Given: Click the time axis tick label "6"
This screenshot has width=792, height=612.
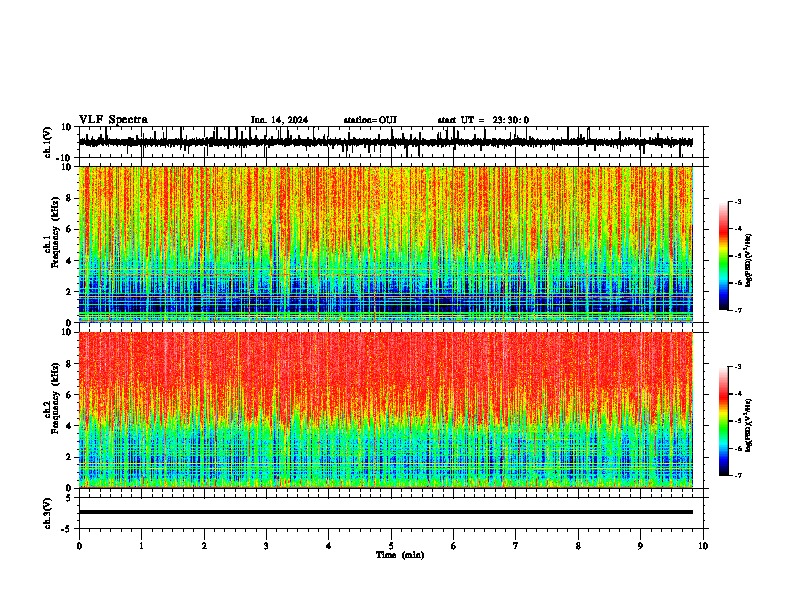Looking at the screenshot, I should pos(453,546).
